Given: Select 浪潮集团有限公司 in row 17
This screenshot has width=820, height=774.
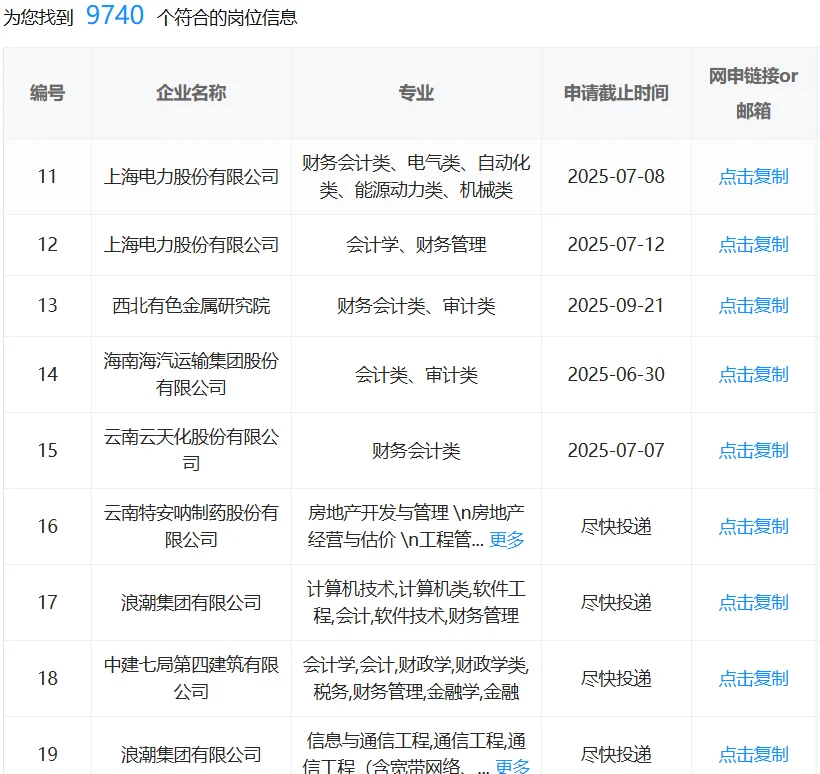Looking at the screenshot, I should coord(191,602).
